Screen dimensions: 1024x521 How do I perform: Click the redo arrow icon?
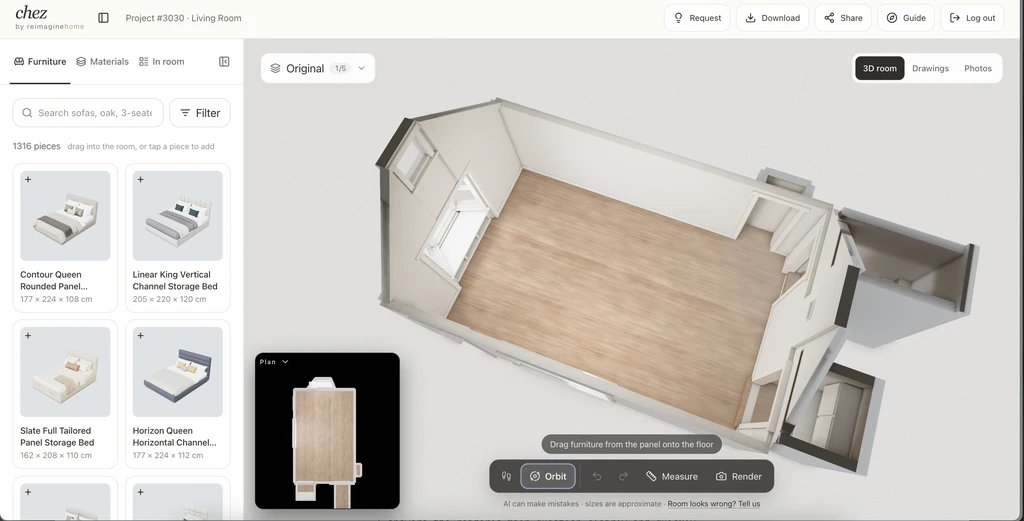(x=623, y=477)
